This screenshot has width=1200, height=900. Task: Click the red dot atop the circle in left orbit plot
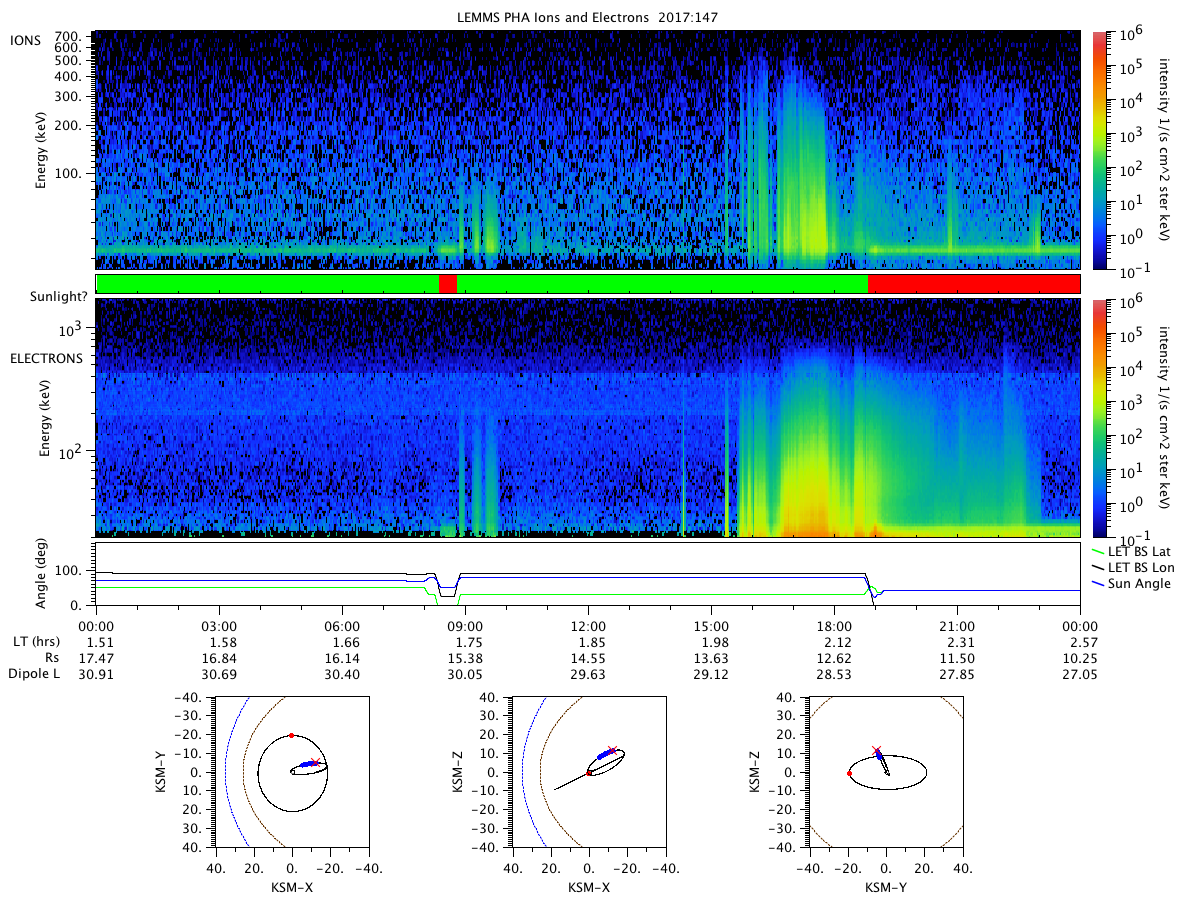tap(291, 735)
